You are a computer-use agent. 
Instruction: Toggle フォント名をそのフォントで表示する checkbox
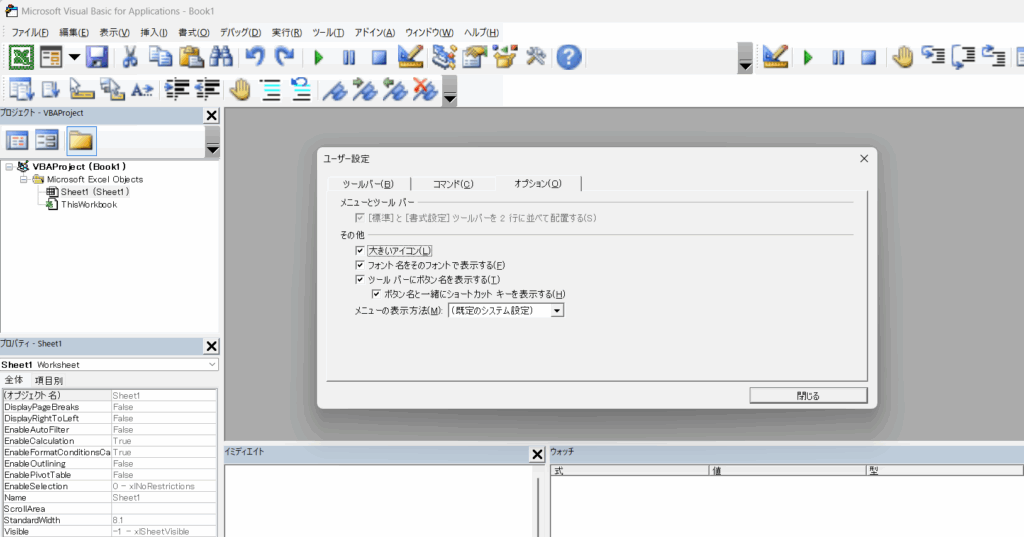[360, 265]
